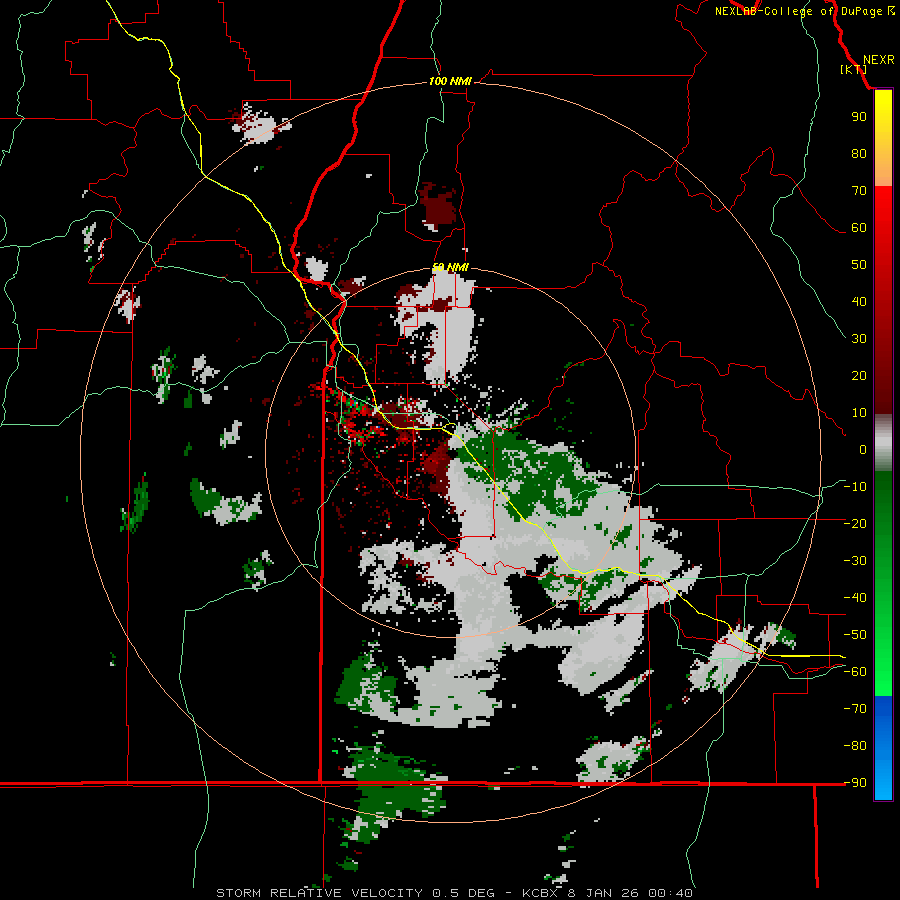
Task: Click the 90 value on velocity legend
Action: pyautogui.click(x=859, y=117)
